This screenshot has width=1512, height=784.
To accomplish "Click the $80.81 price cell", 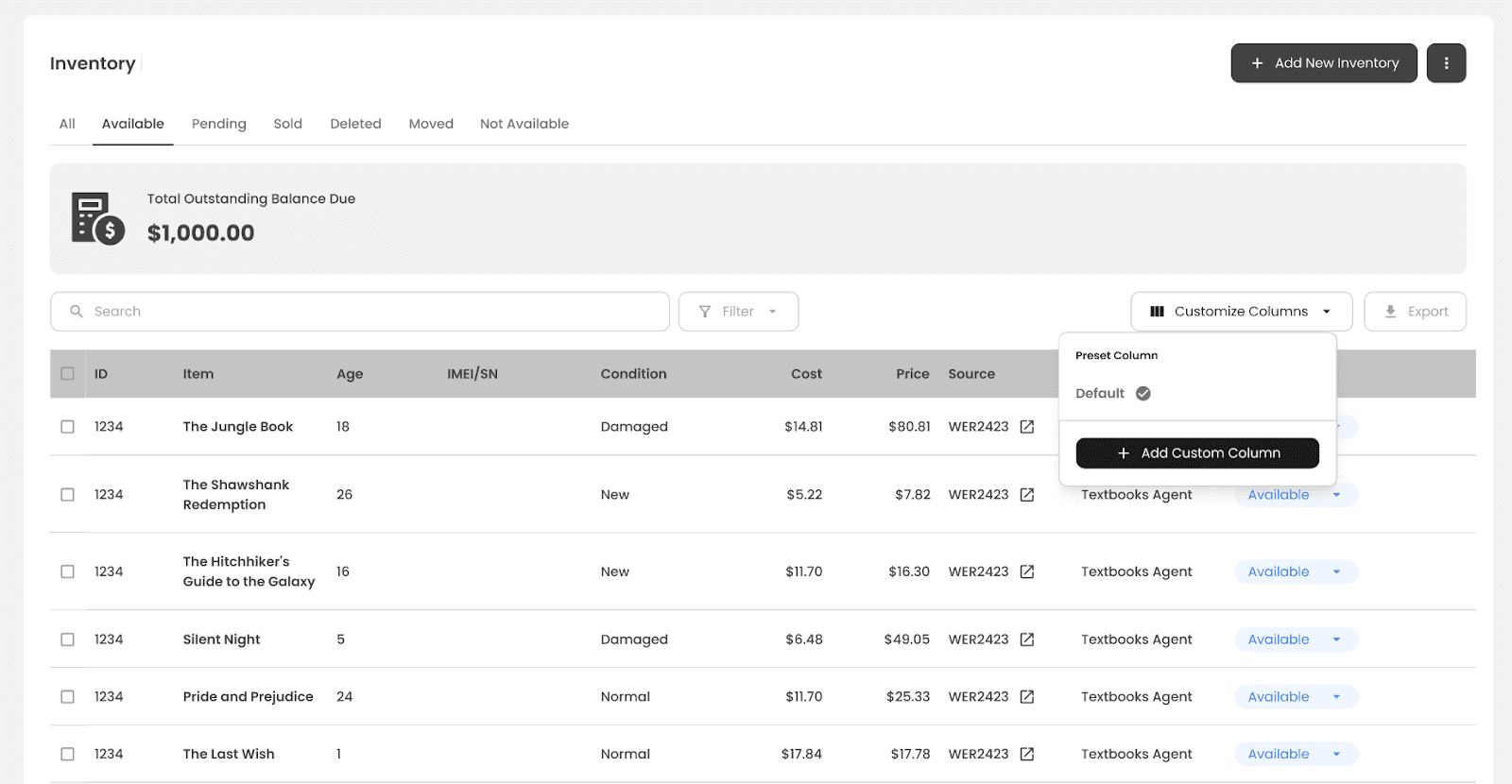I will pos(909,427).
